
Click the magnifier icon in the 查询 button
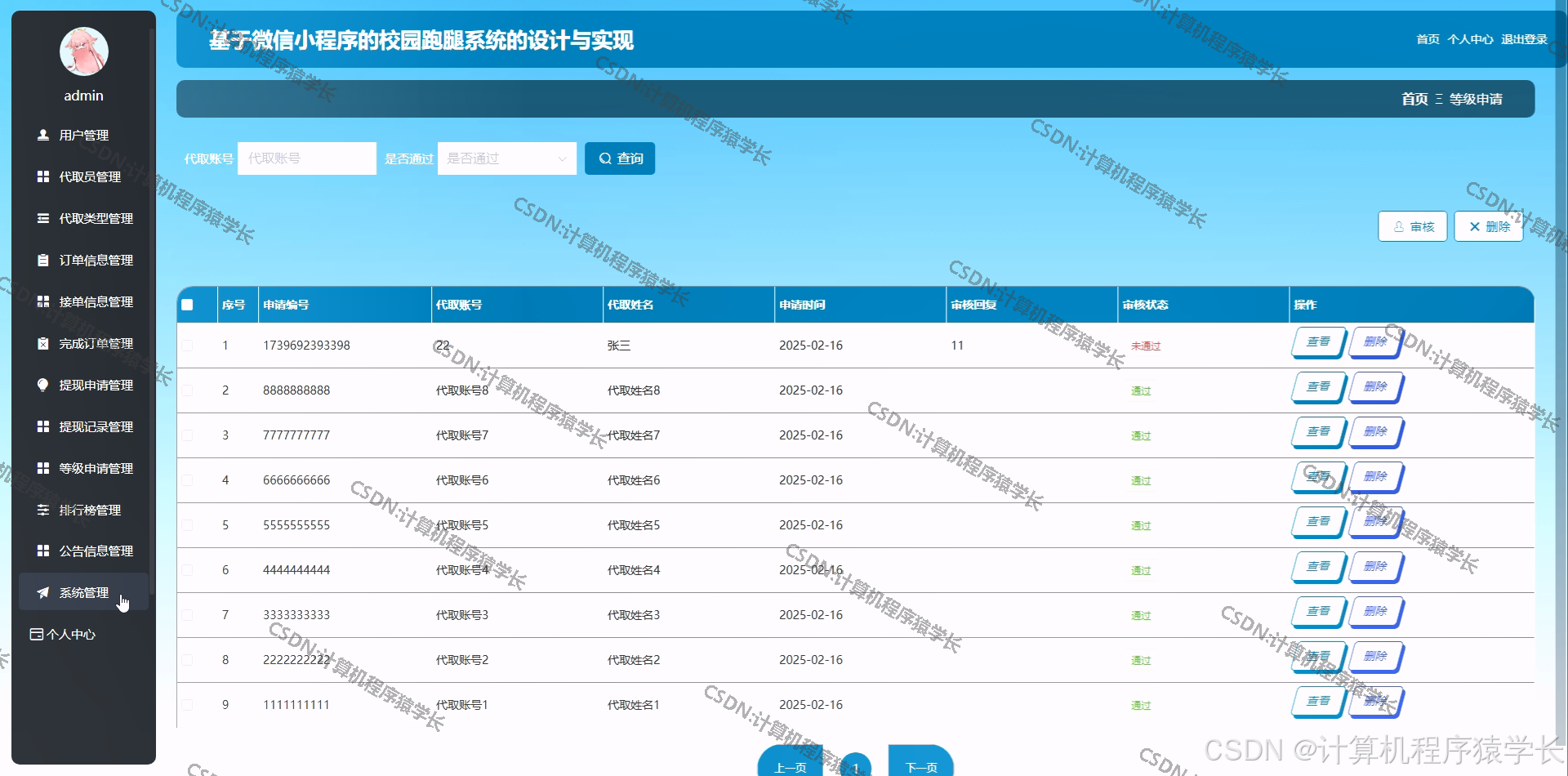coord(605,158)
